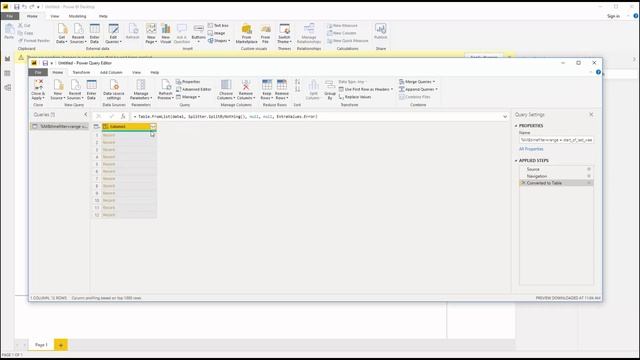Open Navigation step settings gear

click(589, 176)
